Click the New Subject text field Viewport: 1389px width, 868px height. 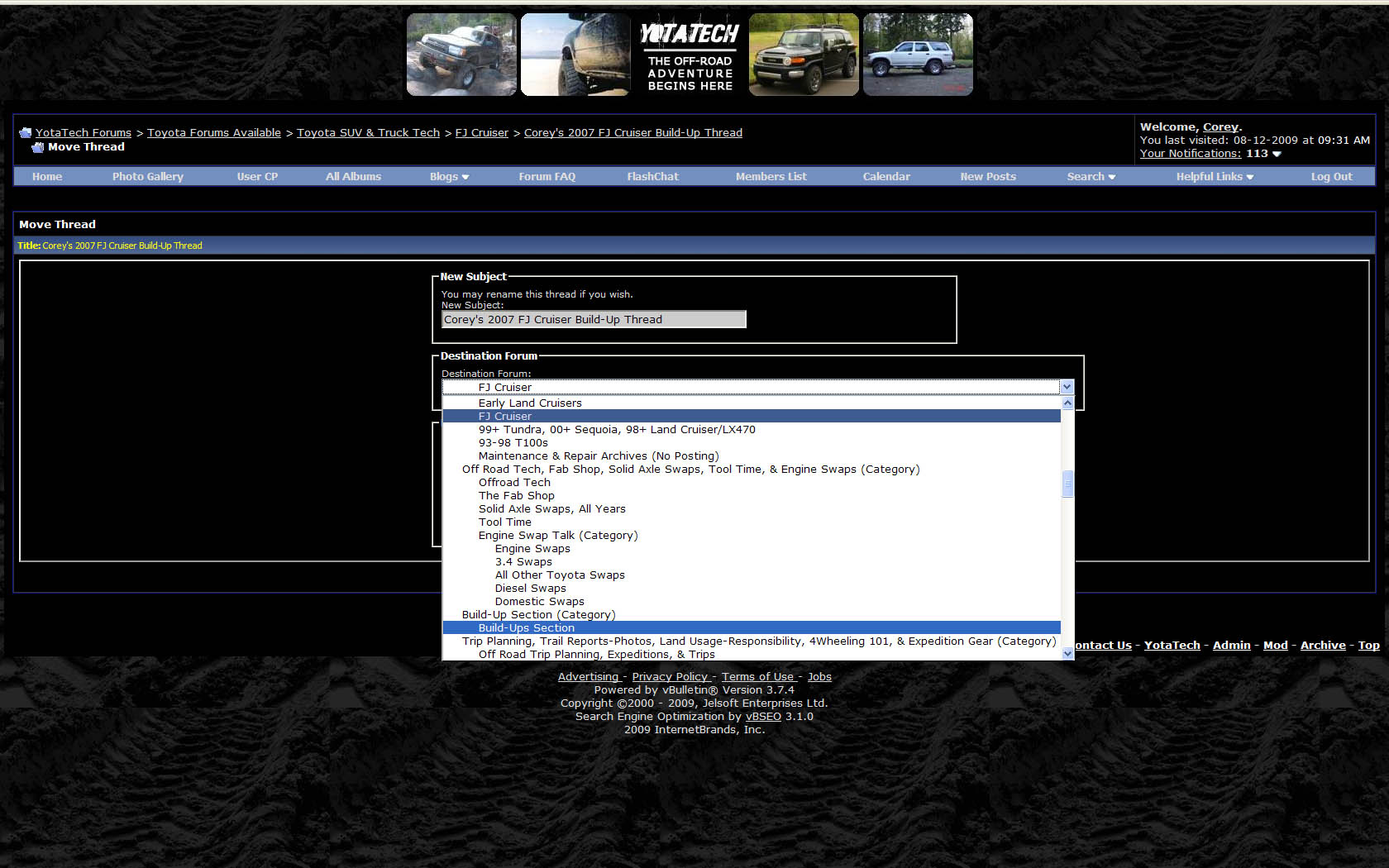pyautogui.click(x=594, y=320)
